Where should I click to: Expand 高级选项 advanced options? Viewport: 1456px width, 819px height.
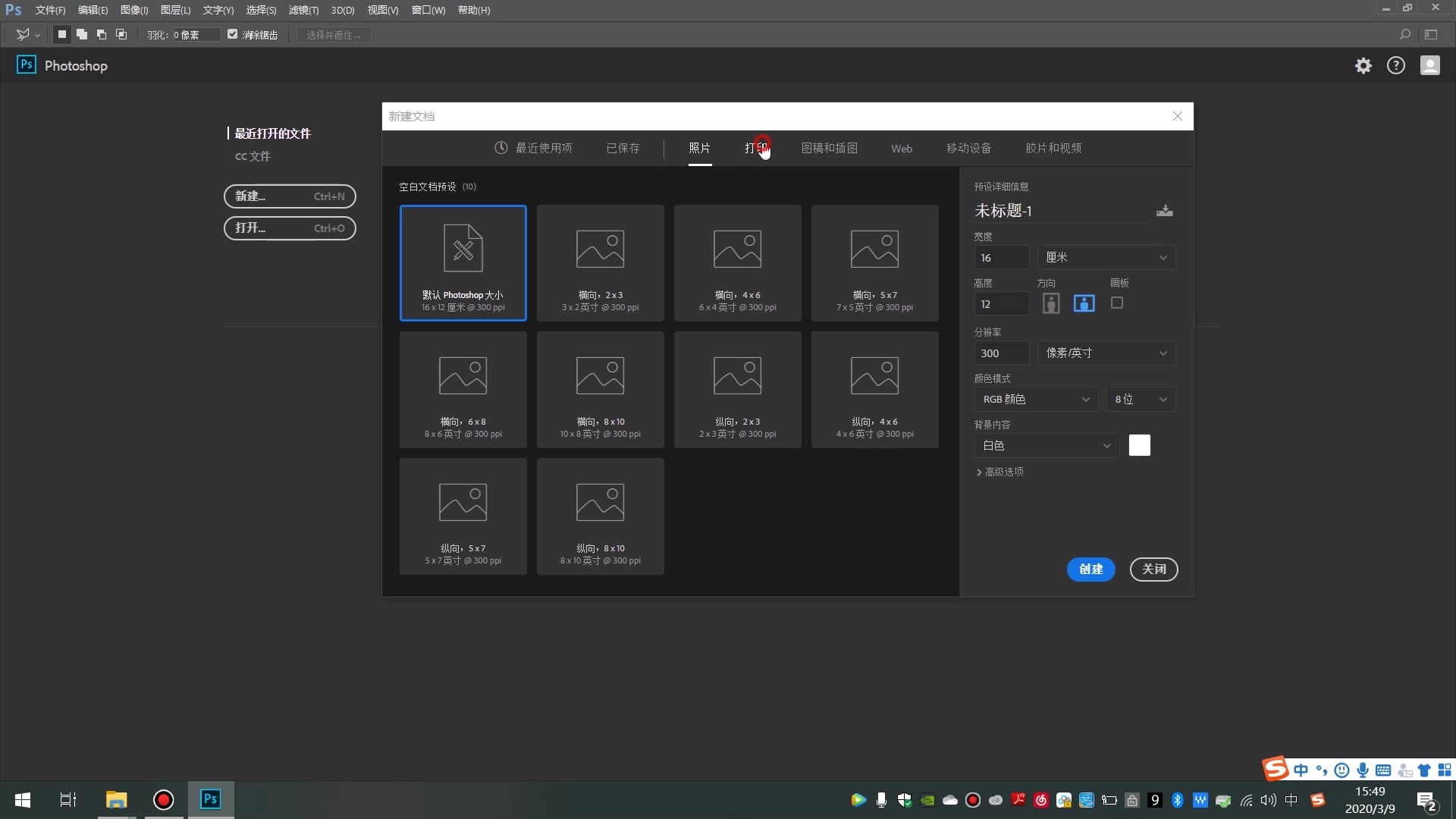[999, 472]
